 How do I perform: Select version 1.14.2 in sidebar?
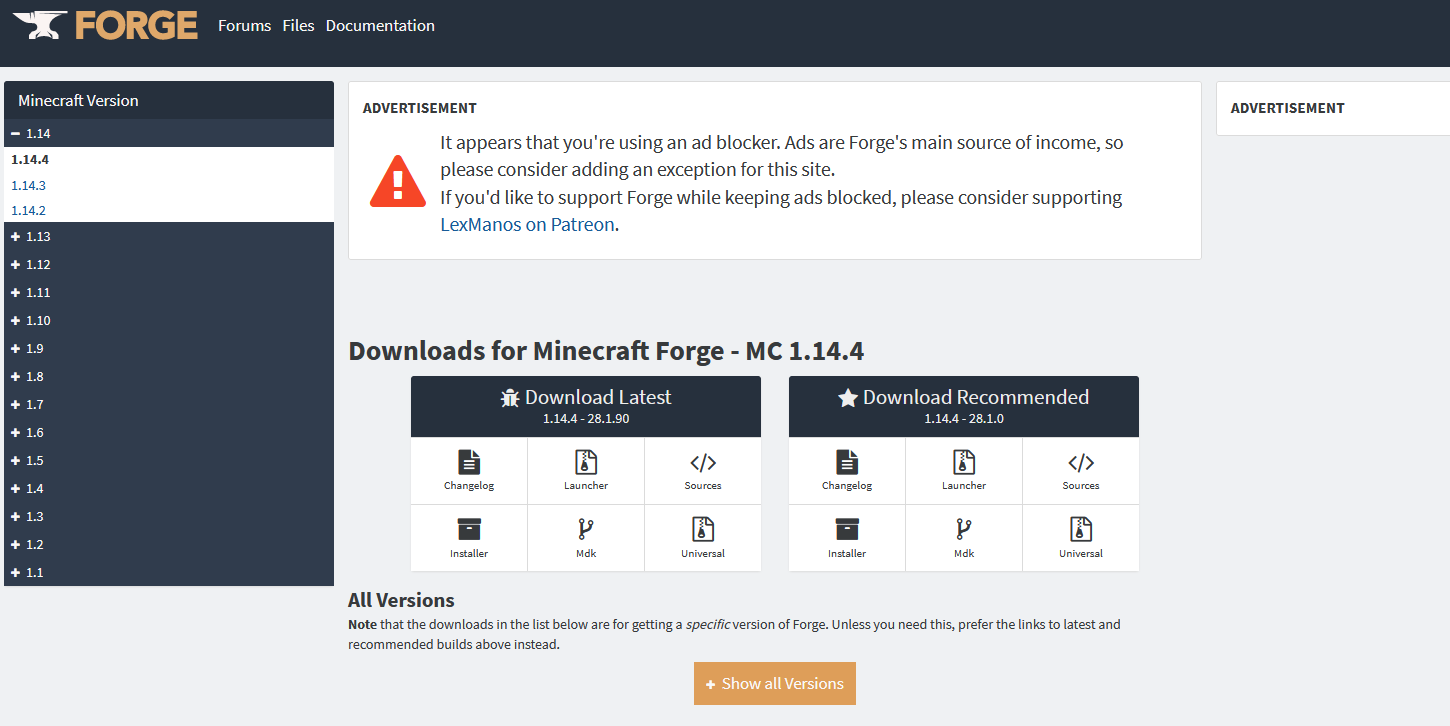(28, 210)
